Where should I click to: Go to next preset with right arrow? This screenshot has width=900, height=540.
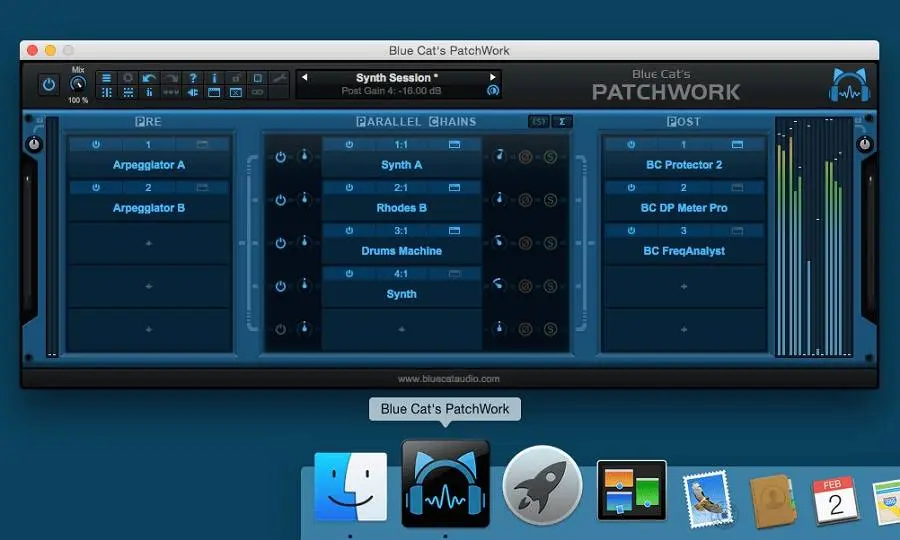click(492, 77)
